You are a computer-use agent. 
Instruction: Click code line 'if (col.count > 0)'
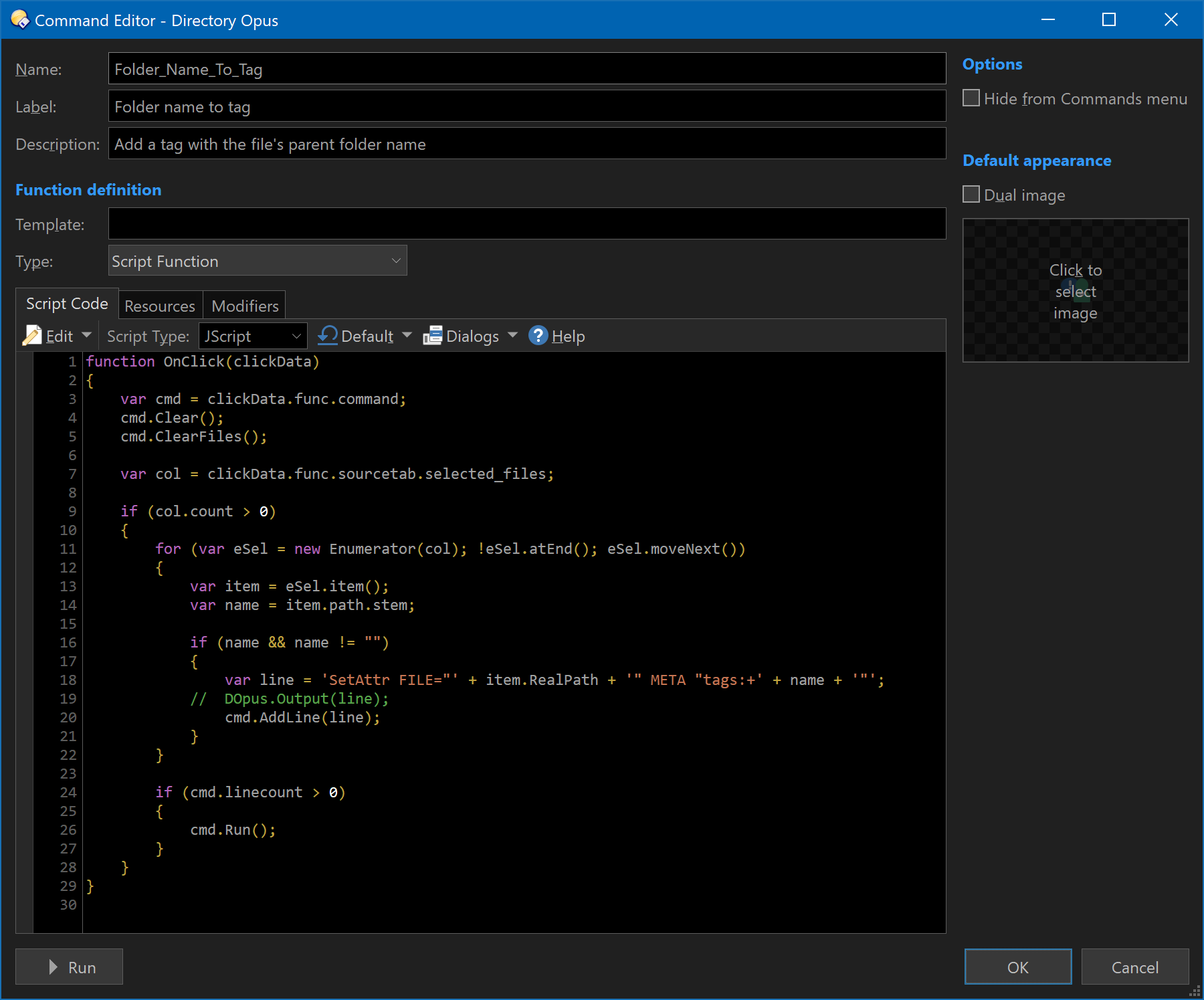click(x=198, y=511)
